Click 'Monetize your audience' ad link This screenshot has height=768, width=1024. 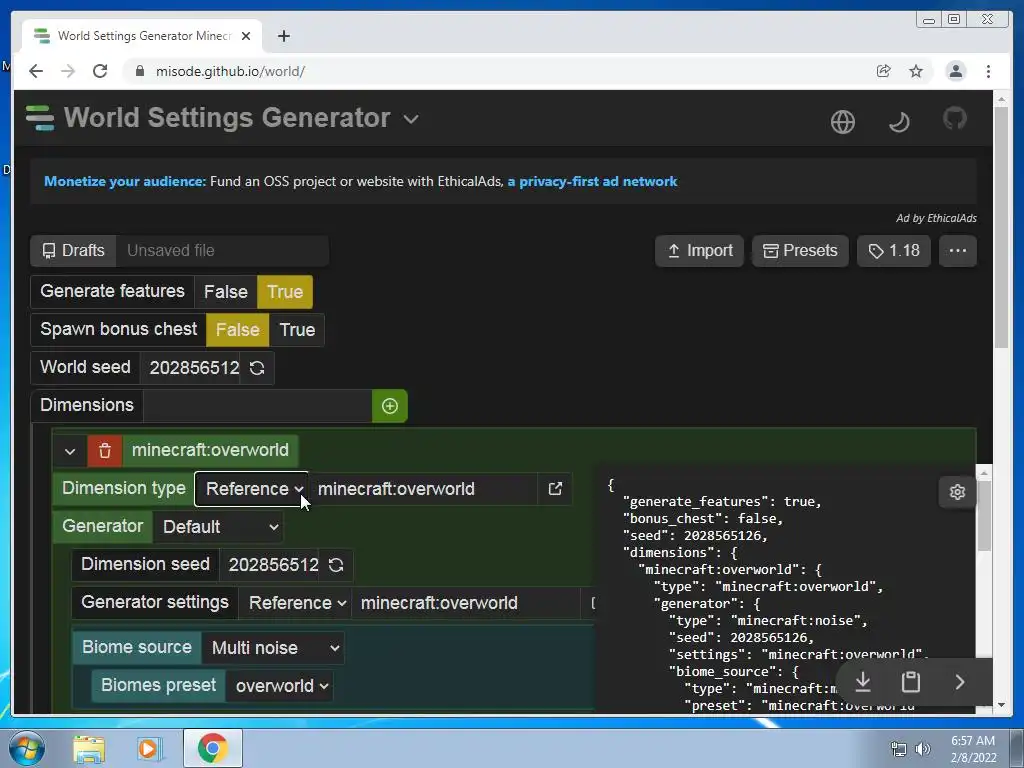coord(125,182)
